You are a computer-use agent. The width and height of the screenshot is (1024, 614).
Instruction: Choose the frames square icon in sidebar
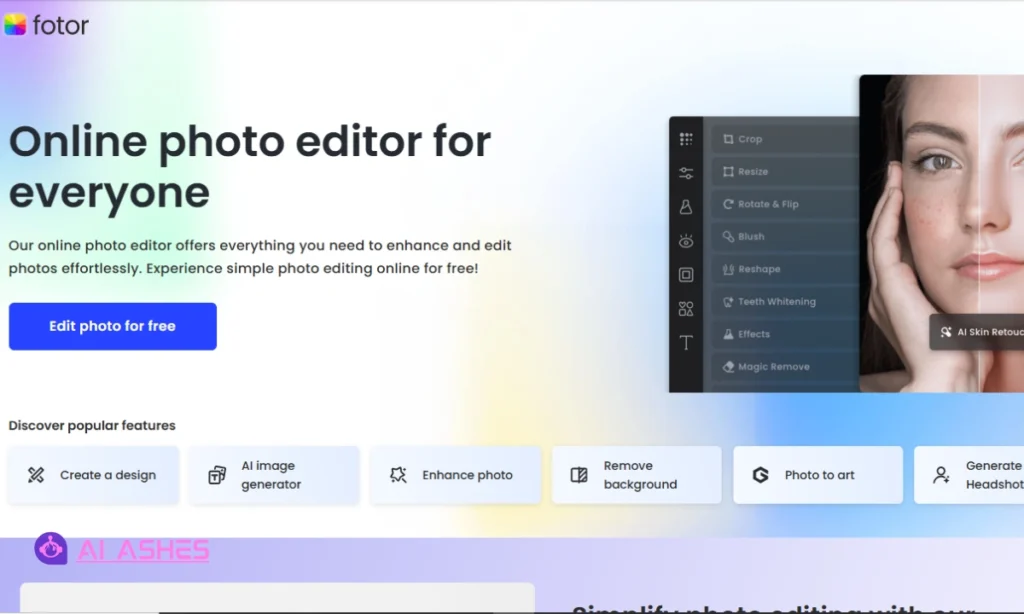[686, 275]
